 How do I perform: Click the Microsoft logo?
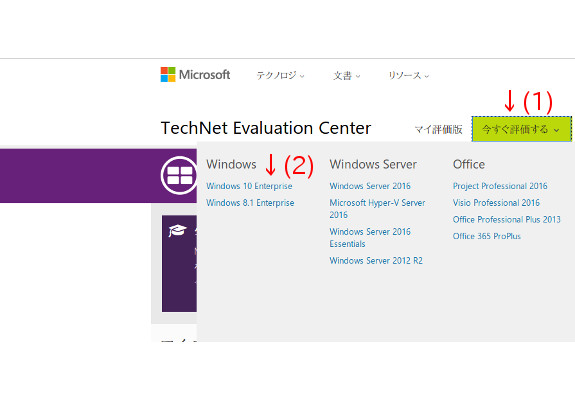pos(195,74)
